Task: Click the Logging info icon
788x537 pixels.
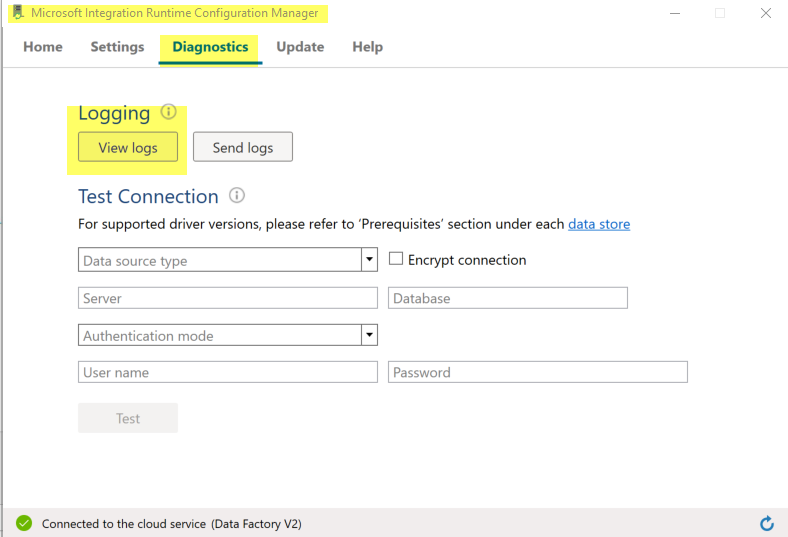Action: (168, 112)
